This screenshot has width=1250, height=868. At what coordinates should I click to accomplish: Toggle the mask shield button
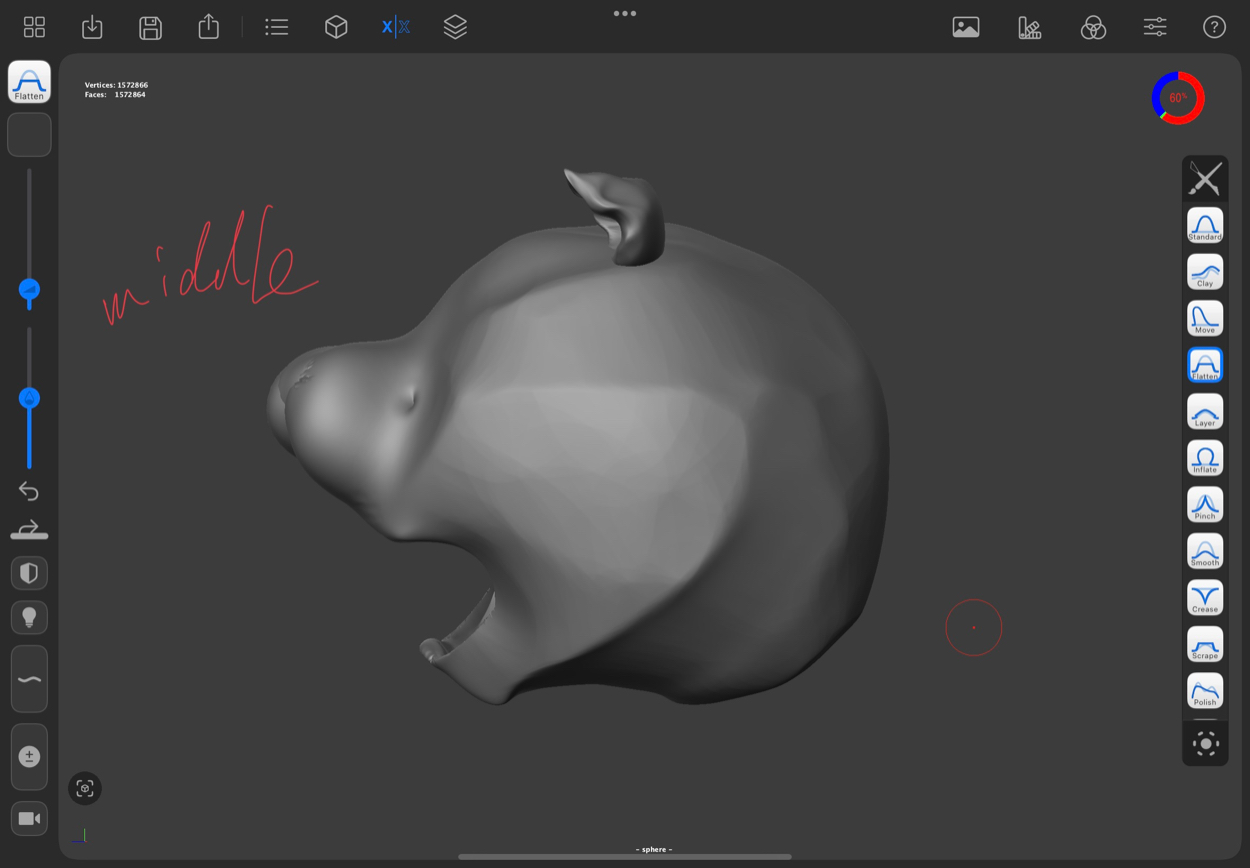[x=29, y=573]
